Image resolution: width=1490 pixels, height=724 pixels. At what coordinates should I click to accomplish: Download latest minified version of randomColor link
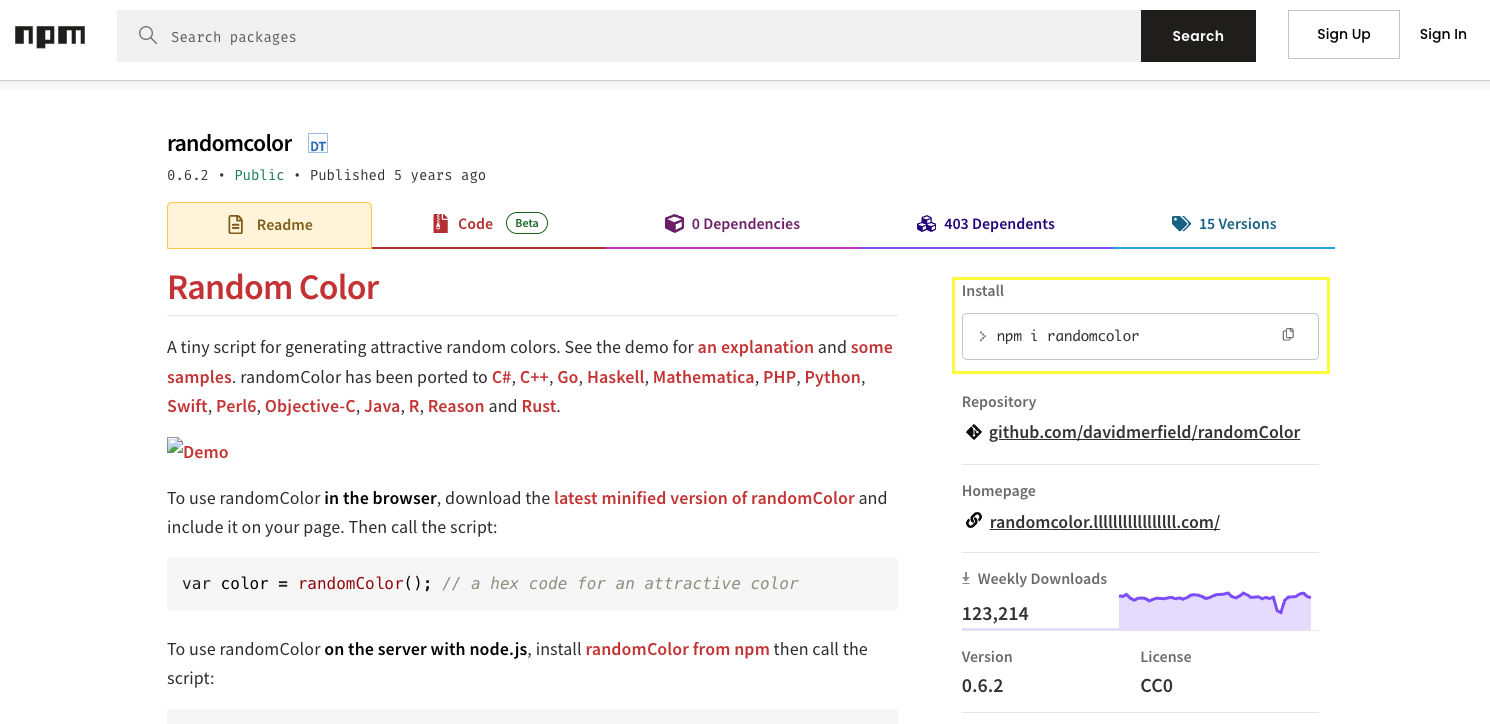click(704, 497)
